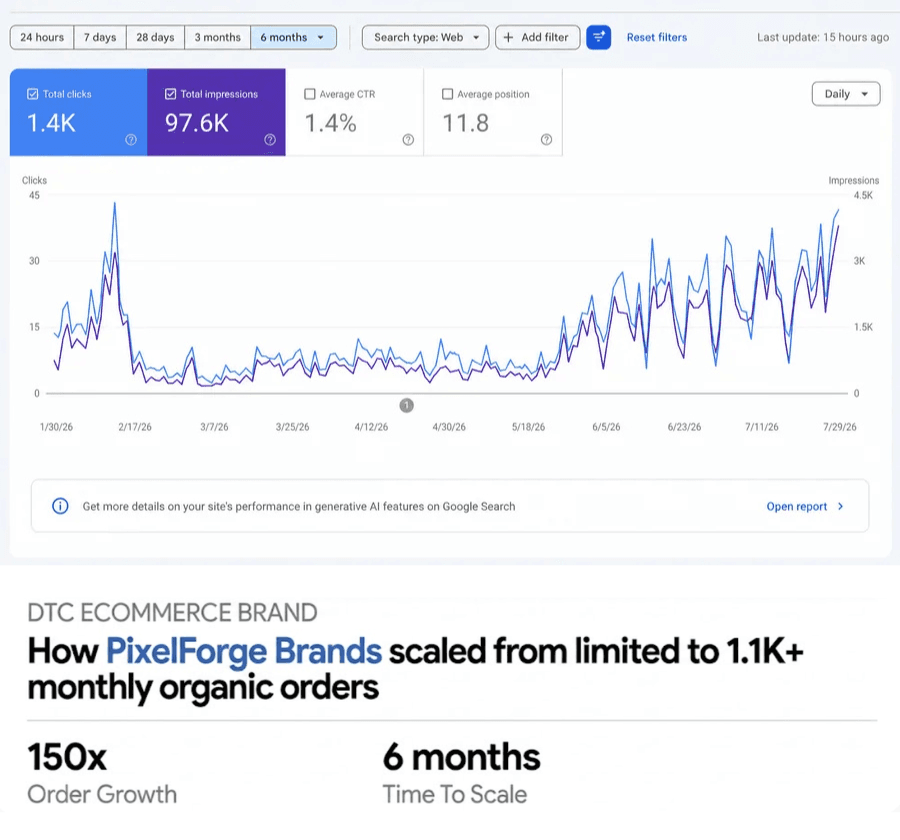Click the info icon in generative AI banner

click(60, 506)
